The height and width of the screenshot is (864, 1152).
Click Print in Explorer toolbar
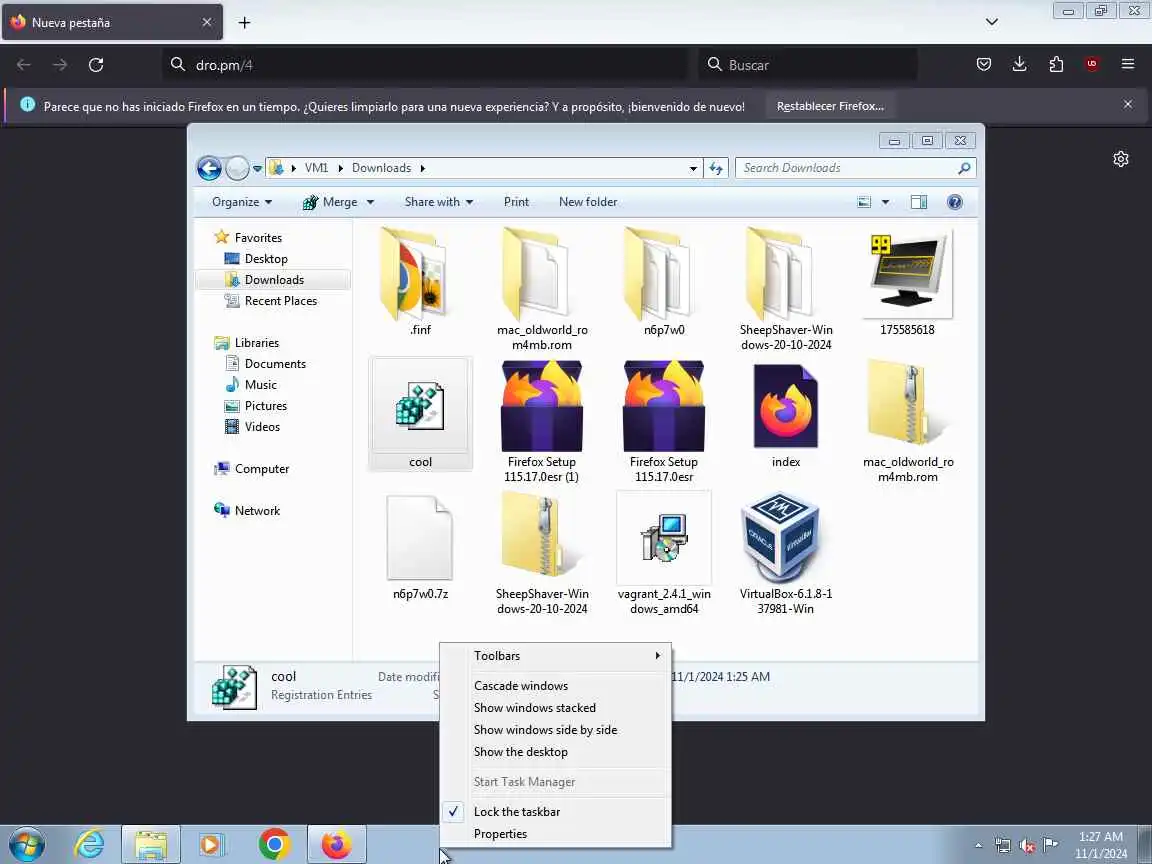click(516, 202)
